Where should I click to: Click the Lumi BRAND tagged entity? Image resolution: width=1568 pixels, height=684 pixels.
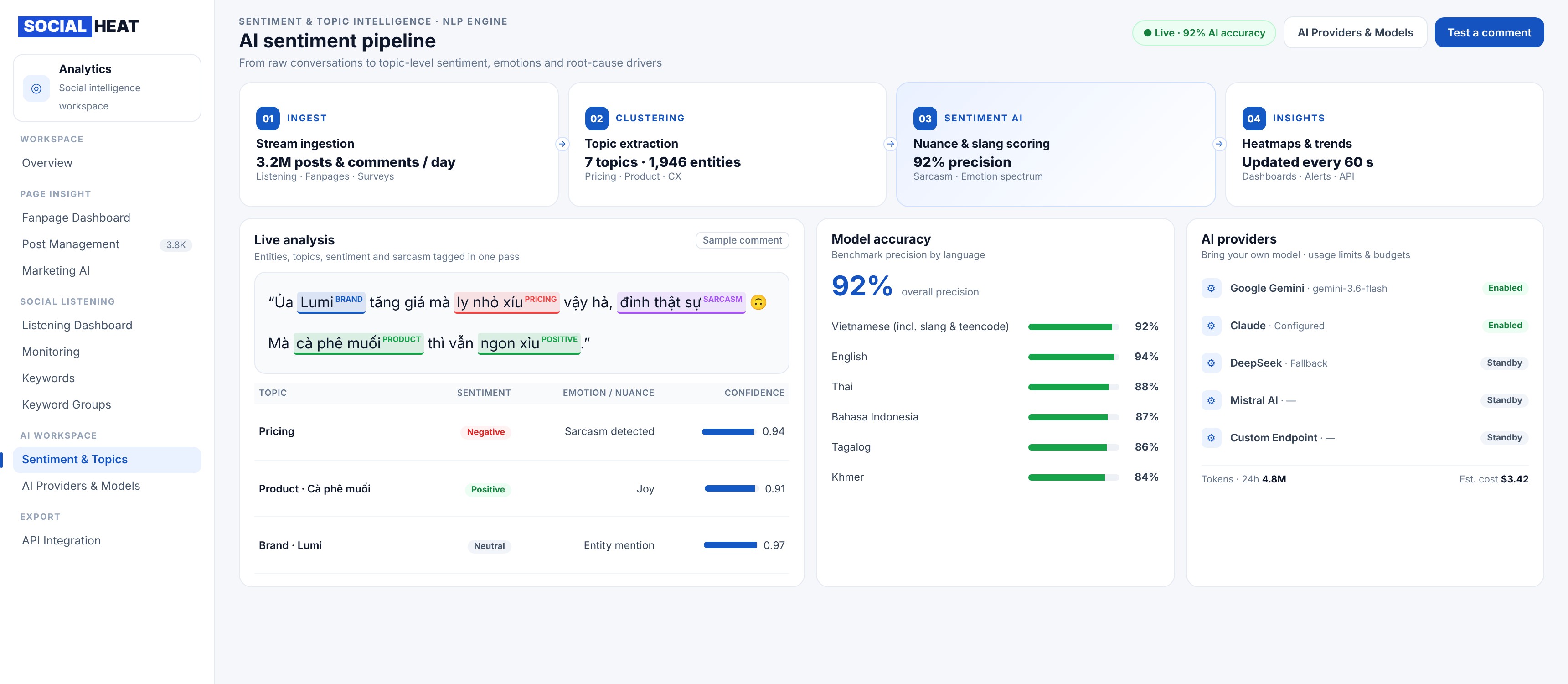coord(331,302)
